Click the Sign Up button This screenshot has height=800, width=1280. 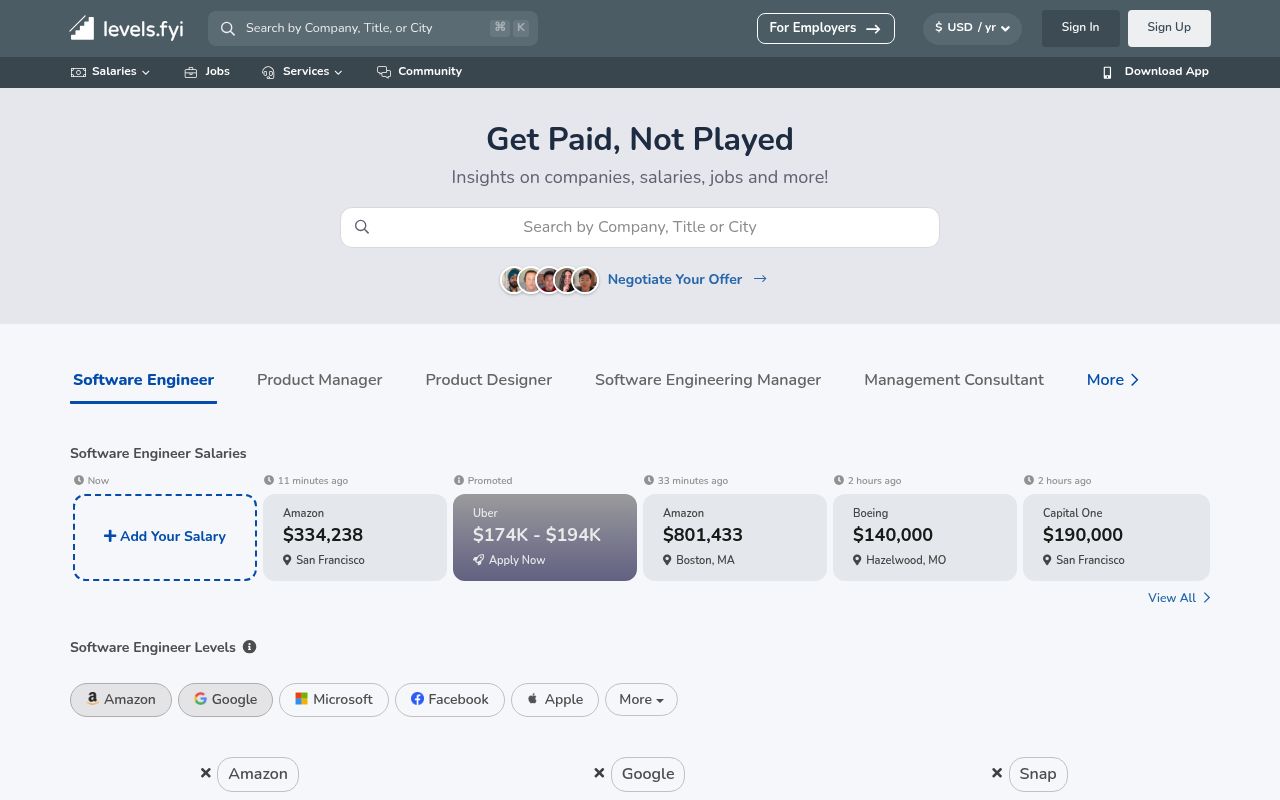(1169, 28)
